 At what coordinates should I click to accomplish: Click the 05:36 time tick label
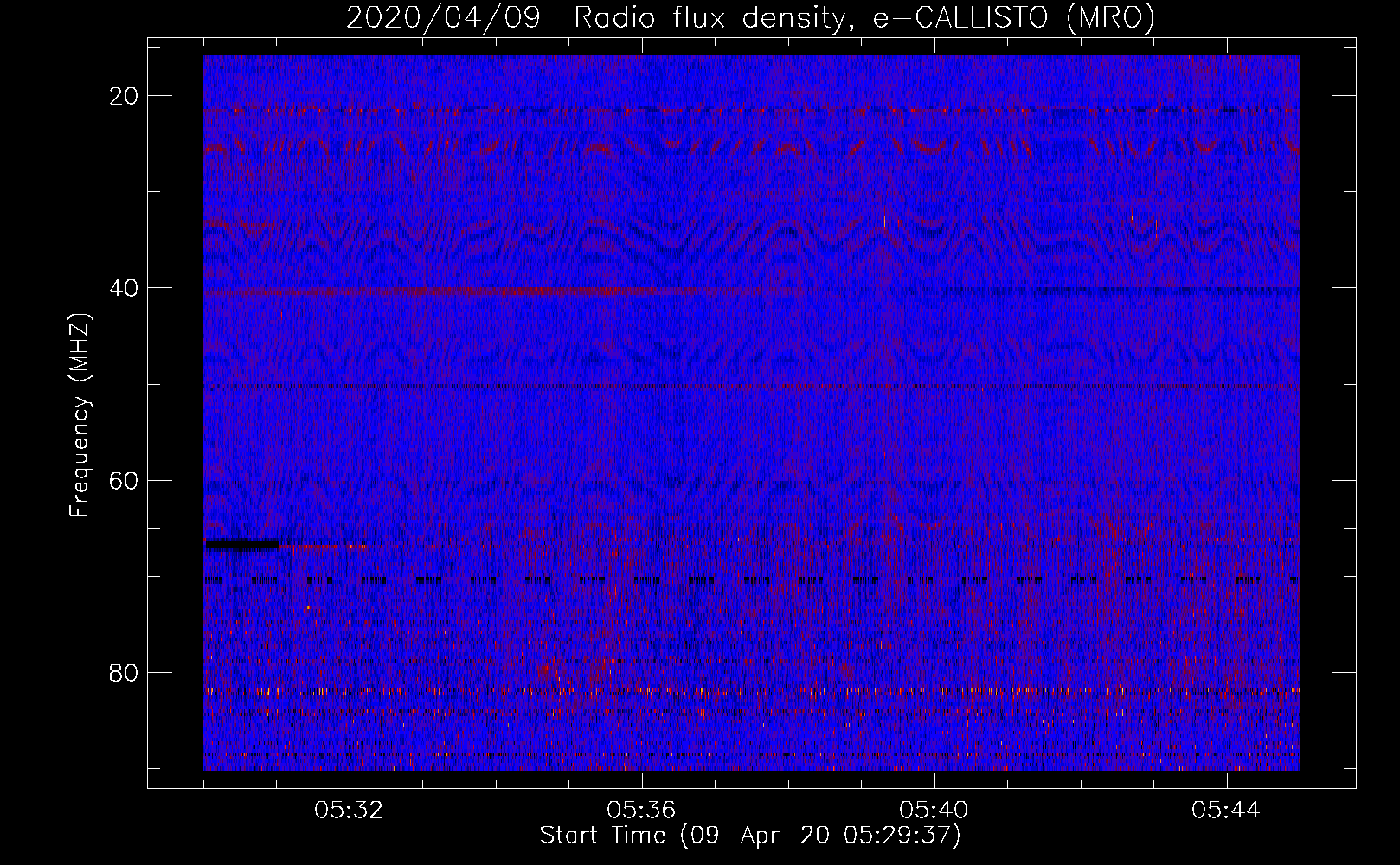[x=642, y=811]
